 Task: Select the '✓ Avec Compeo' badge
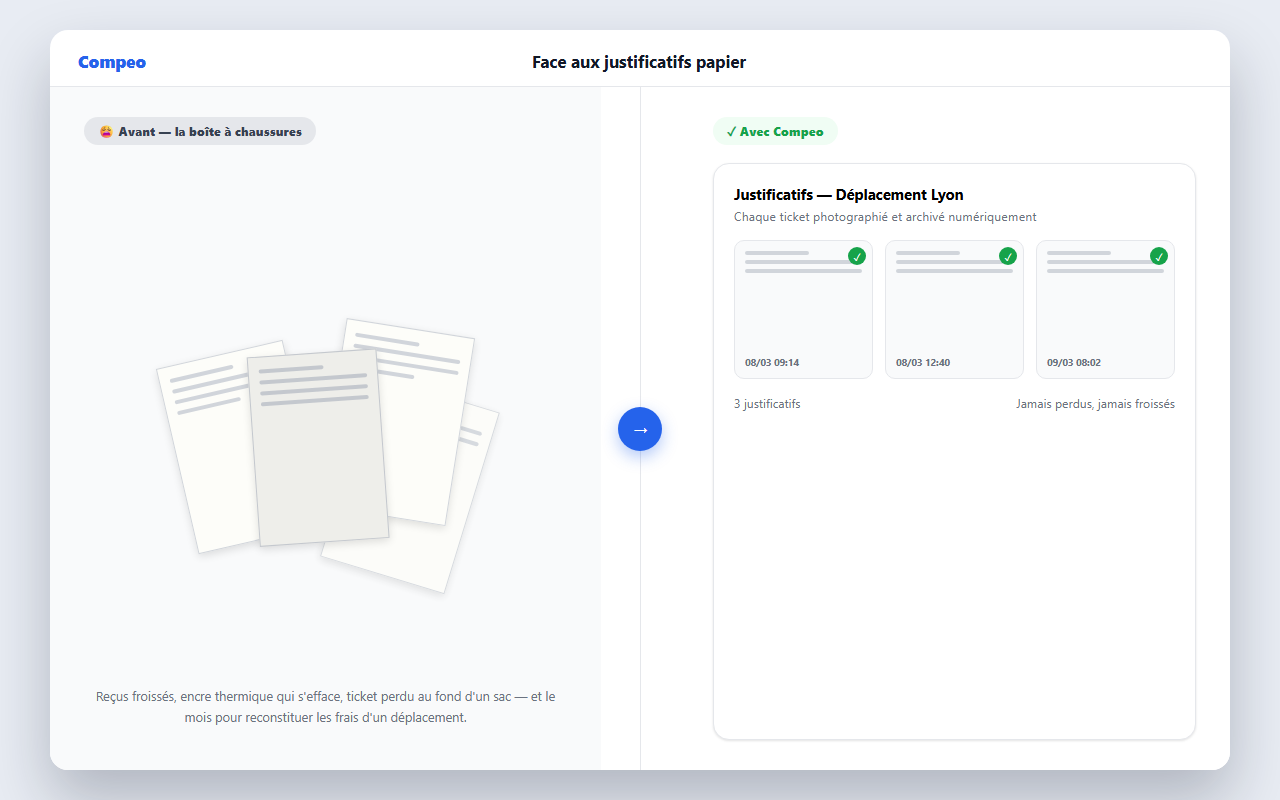(775, 131)
